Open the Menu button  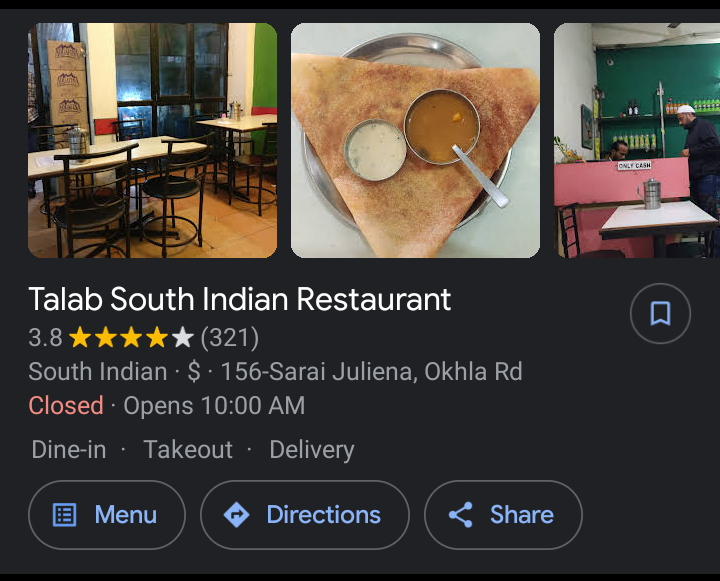click(107, 514)
